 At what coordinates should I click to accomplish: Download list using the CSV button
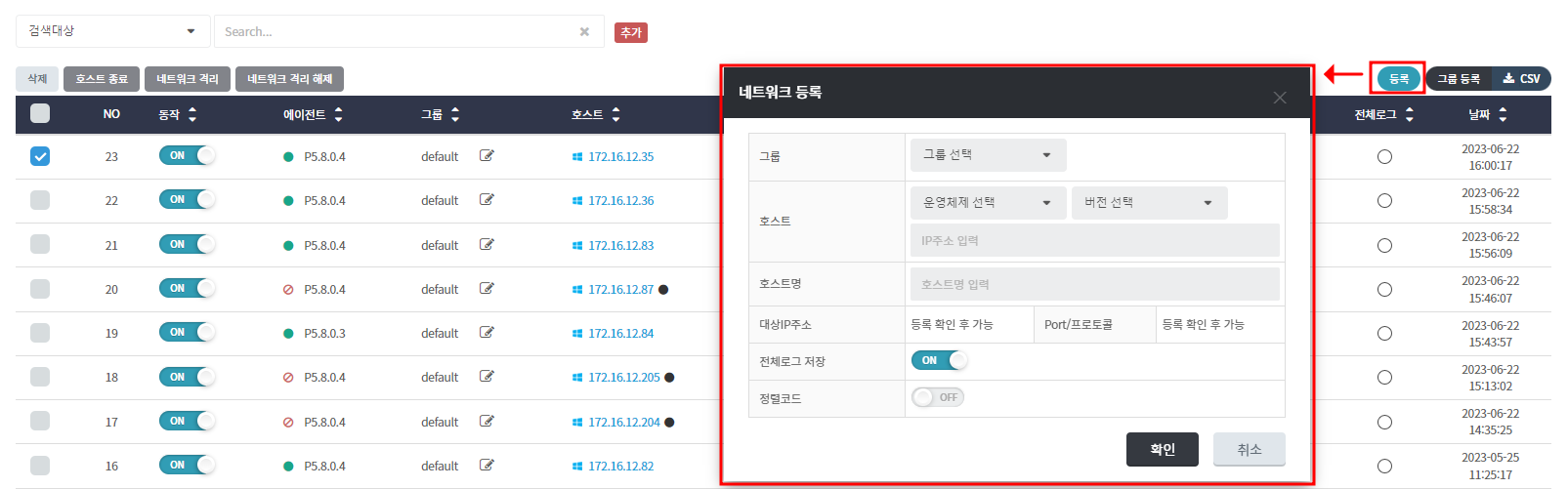(1521, 78)
